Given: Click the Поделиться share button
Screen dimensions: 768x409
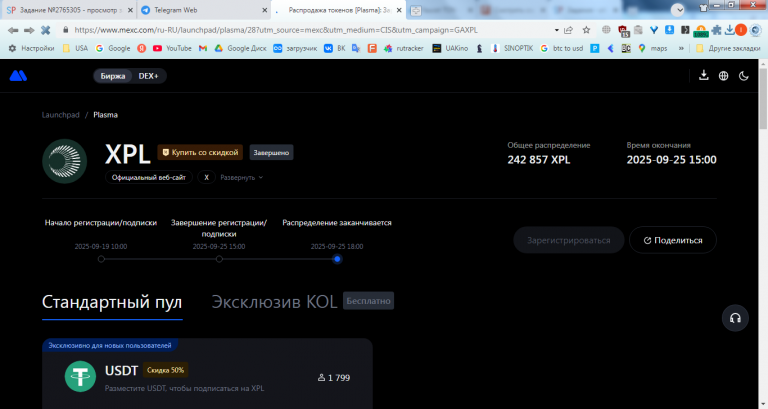Looking at the screenshot, I should [x=673, y=240].
